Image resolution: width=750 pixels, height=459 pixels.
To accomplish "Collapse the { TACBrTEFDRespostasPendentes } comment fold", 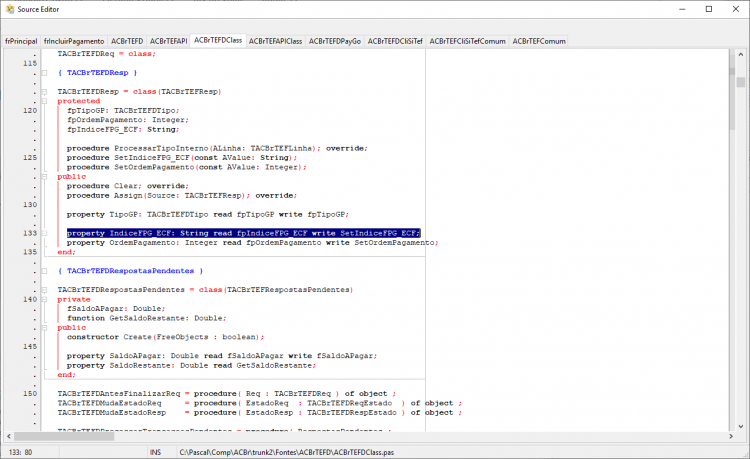I will [x=44, y=271].
